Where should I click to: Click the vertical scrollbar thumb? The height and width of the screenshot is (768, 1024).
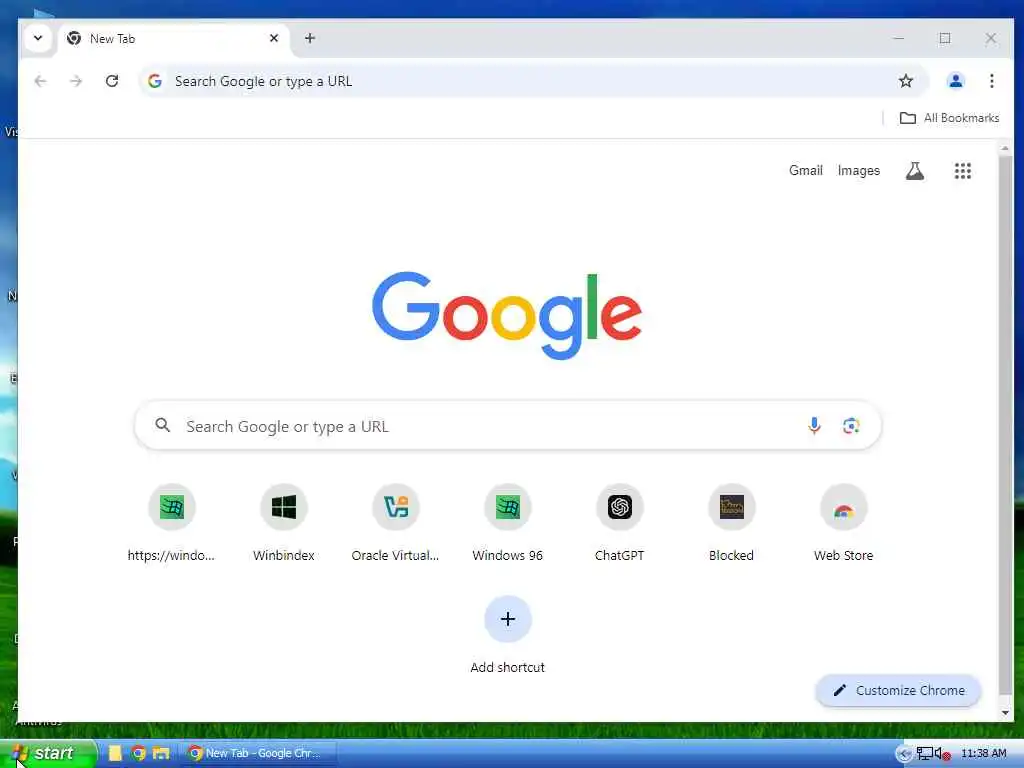coord(1005,426)
